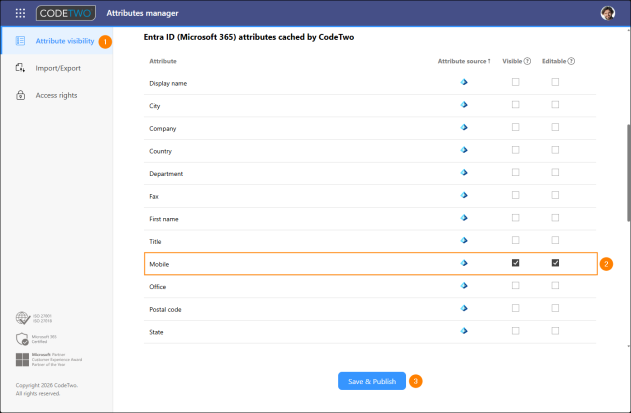
Task: Click the CodeTwo logo
Action: coord(66,13)
